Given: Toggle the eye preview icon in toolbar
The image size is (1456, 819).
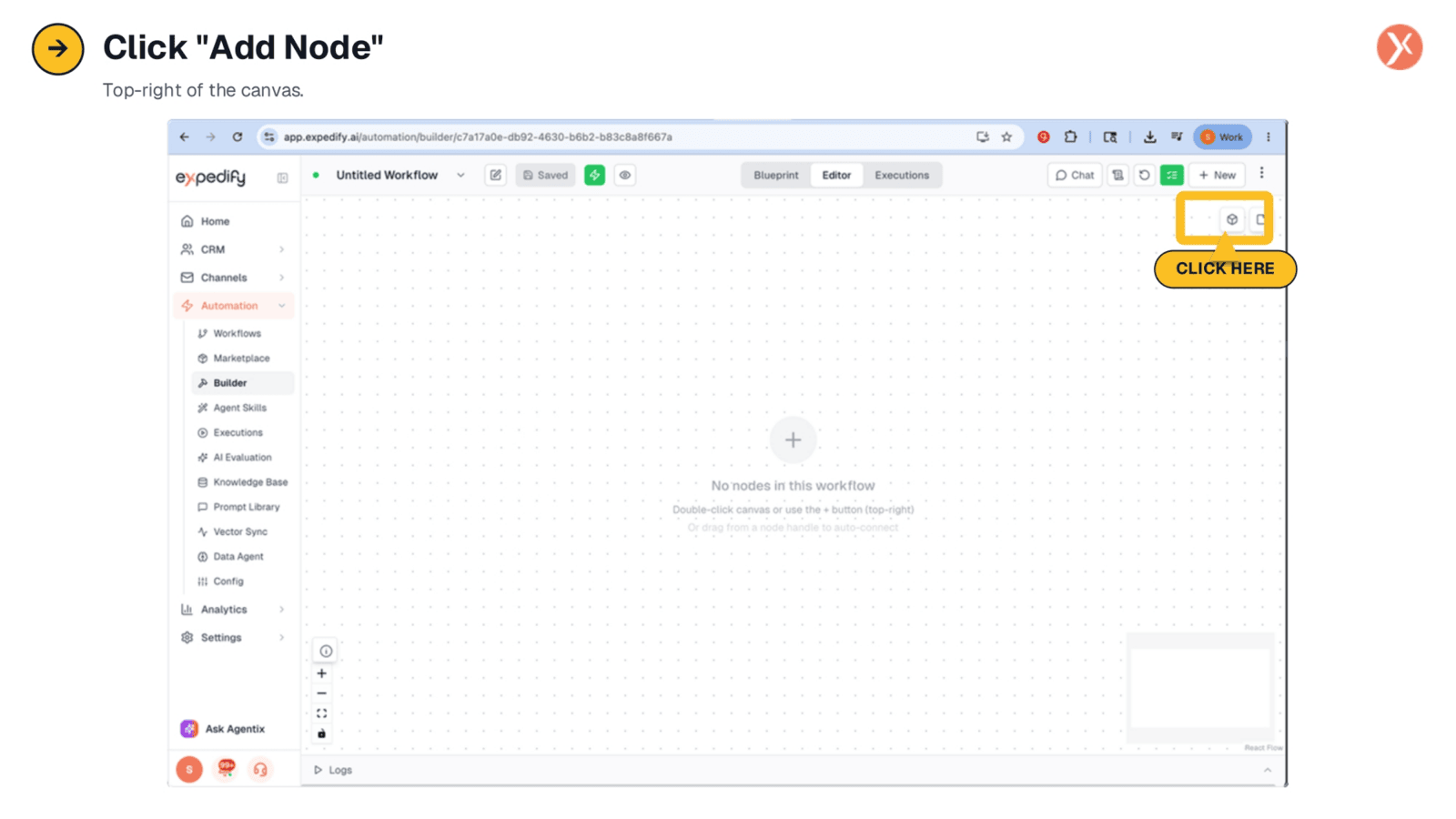Looking at the screenshot, I should (x=625, y=175).
